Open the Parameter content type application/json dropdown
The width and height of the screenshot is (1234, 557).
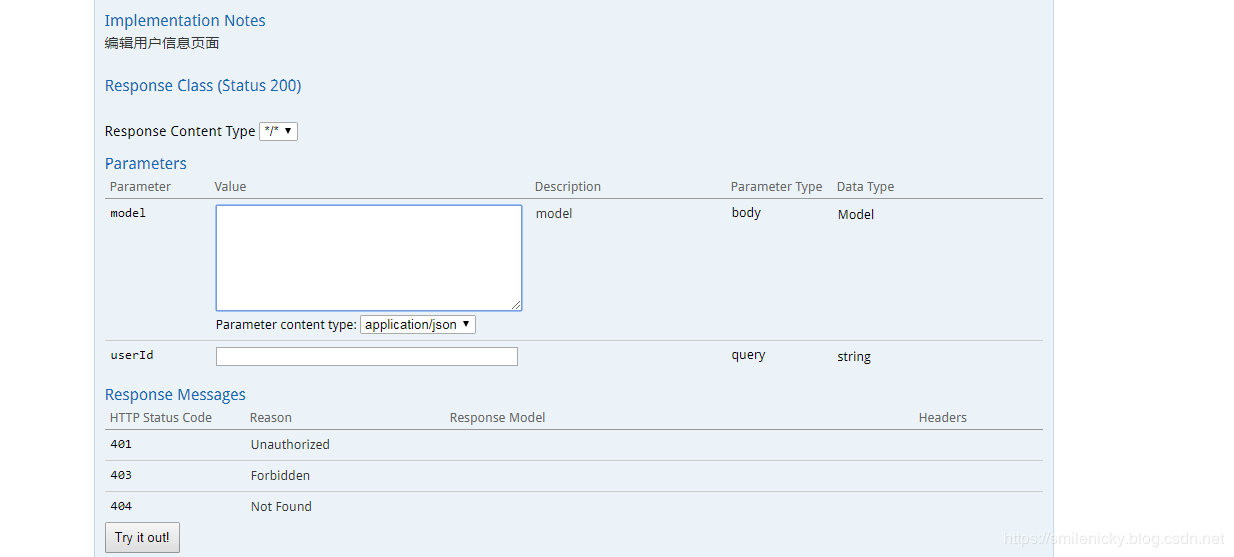point(417,325)
